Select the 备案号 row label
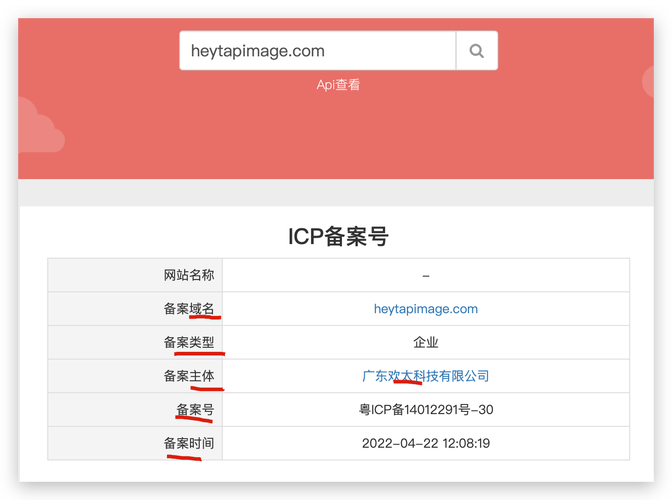The image size is (672, 500). point(194,409)
